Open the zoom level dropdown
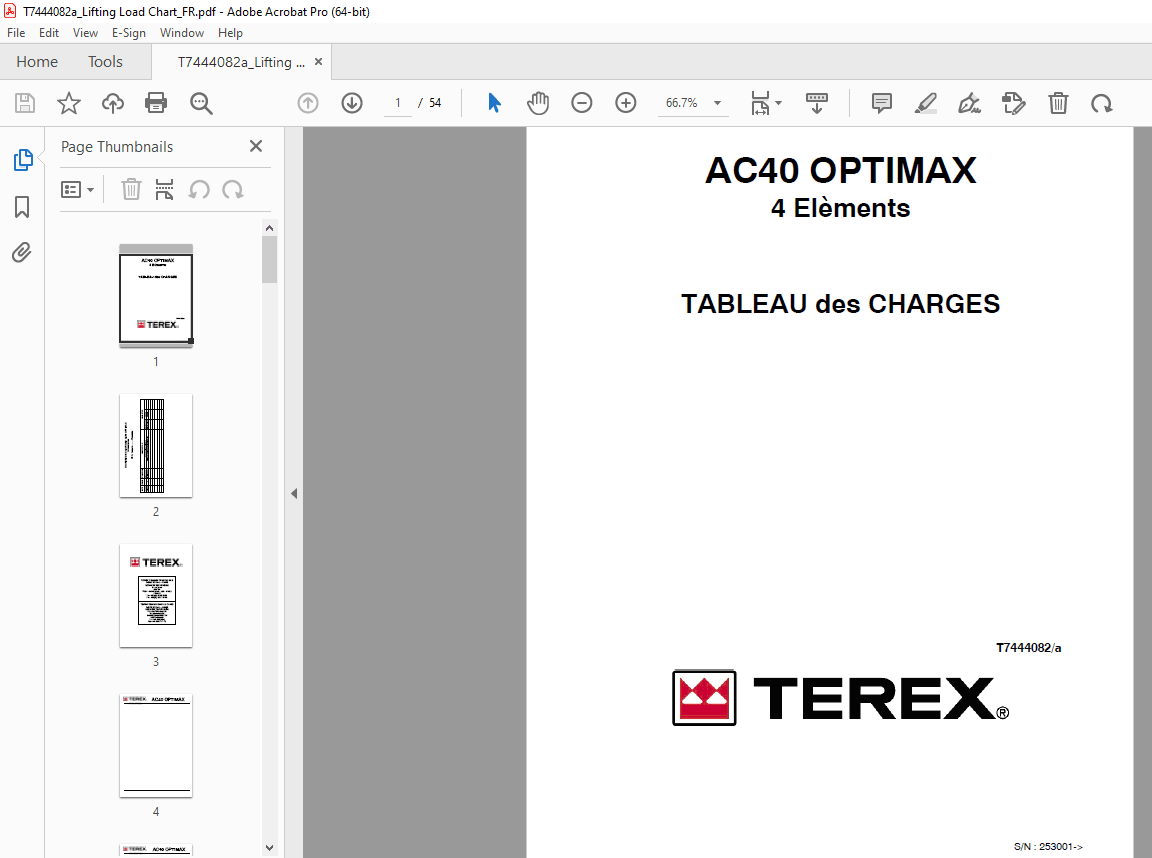1152x858 pixels. (x=716, y=103)
